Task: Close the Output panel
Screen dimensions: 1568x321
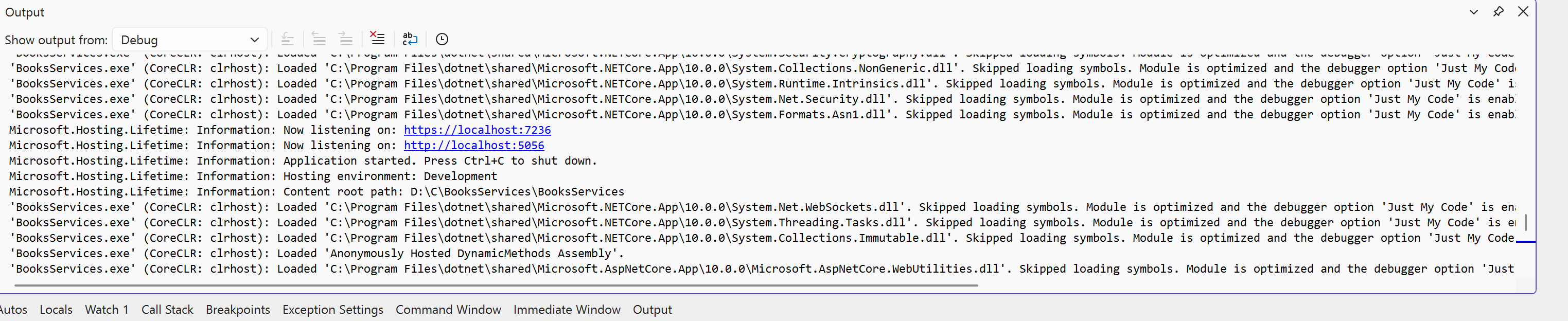Action: pos(1523,11)
